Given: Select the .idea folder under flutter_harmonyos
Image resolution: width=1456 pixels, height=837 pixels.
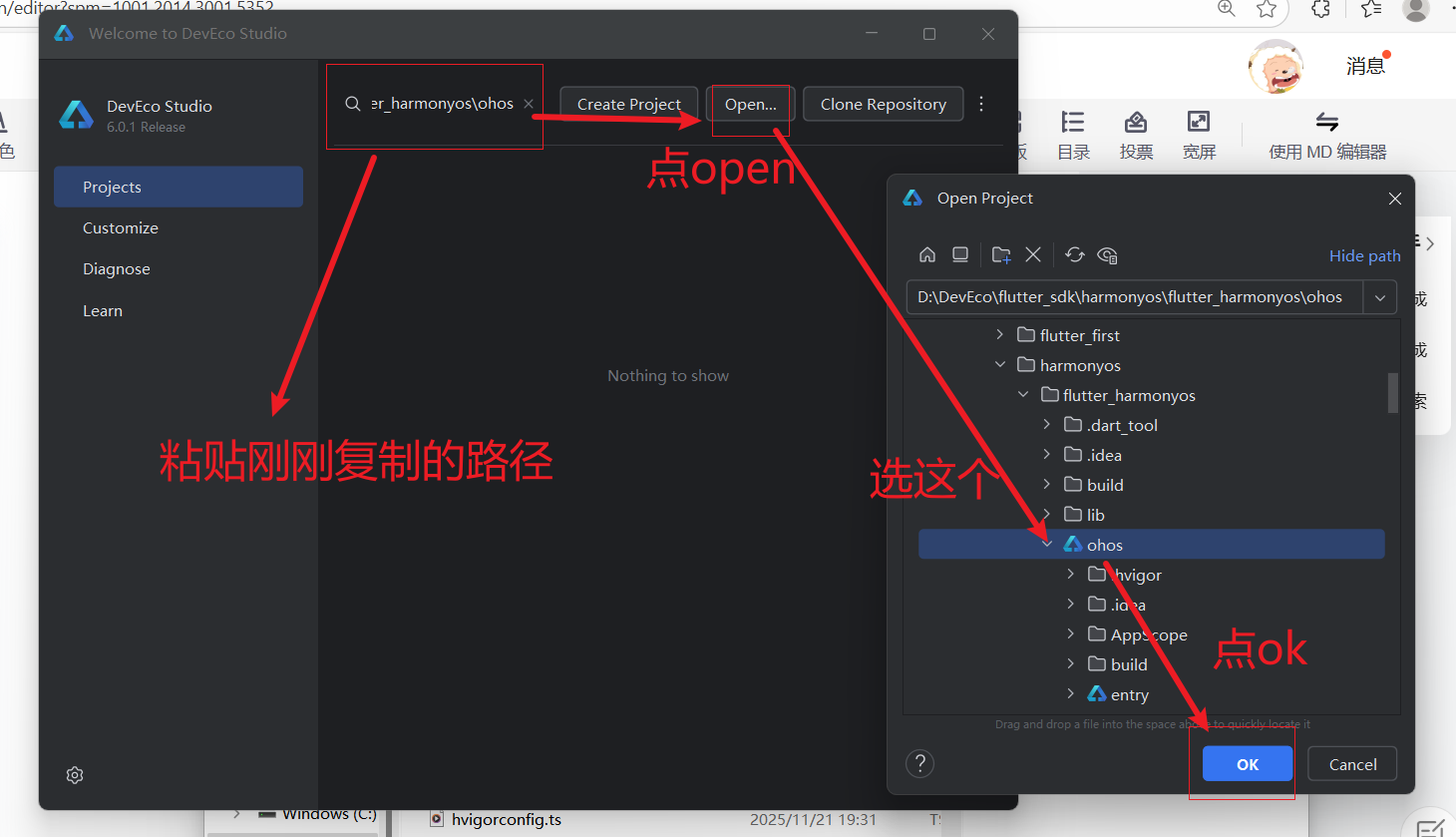Looking at the screenshot, I should pyautogui.click(x=1152, y=455).
